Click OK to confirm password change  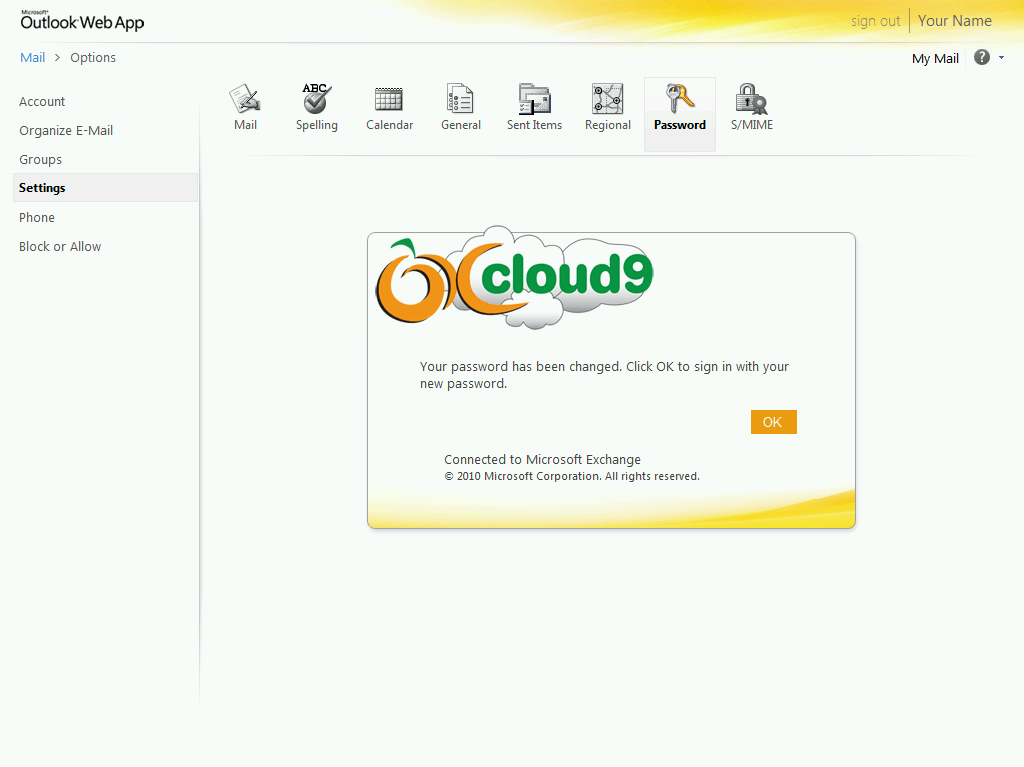774,422
